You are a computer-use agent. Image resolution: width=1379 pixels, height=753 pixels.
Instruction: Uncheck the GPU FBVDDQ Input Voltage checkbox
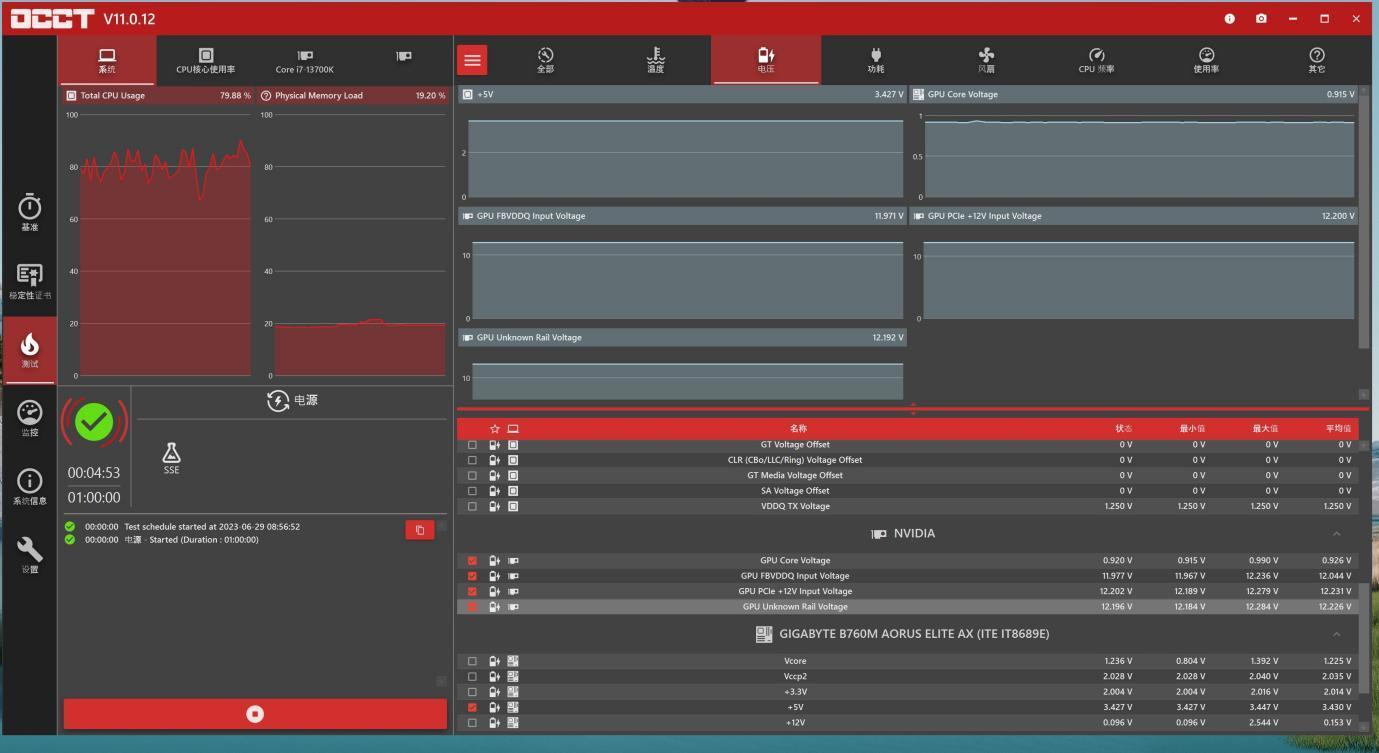472,576
